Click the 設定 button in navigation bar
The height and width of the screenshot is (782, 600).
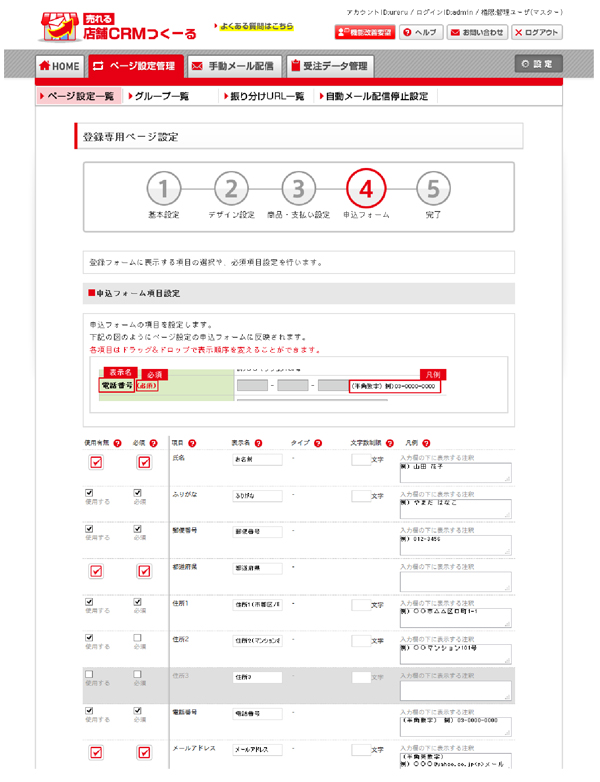pyautogui.click(x=537, y=64)
